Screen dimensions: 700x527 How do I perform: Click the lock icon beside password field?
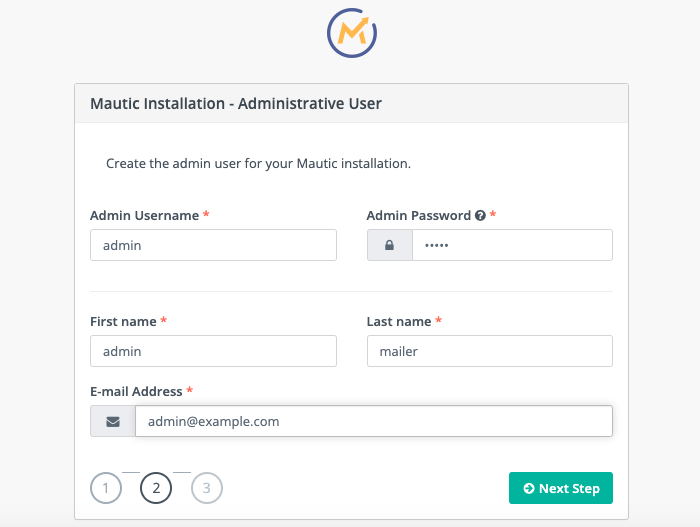point(389,245)
